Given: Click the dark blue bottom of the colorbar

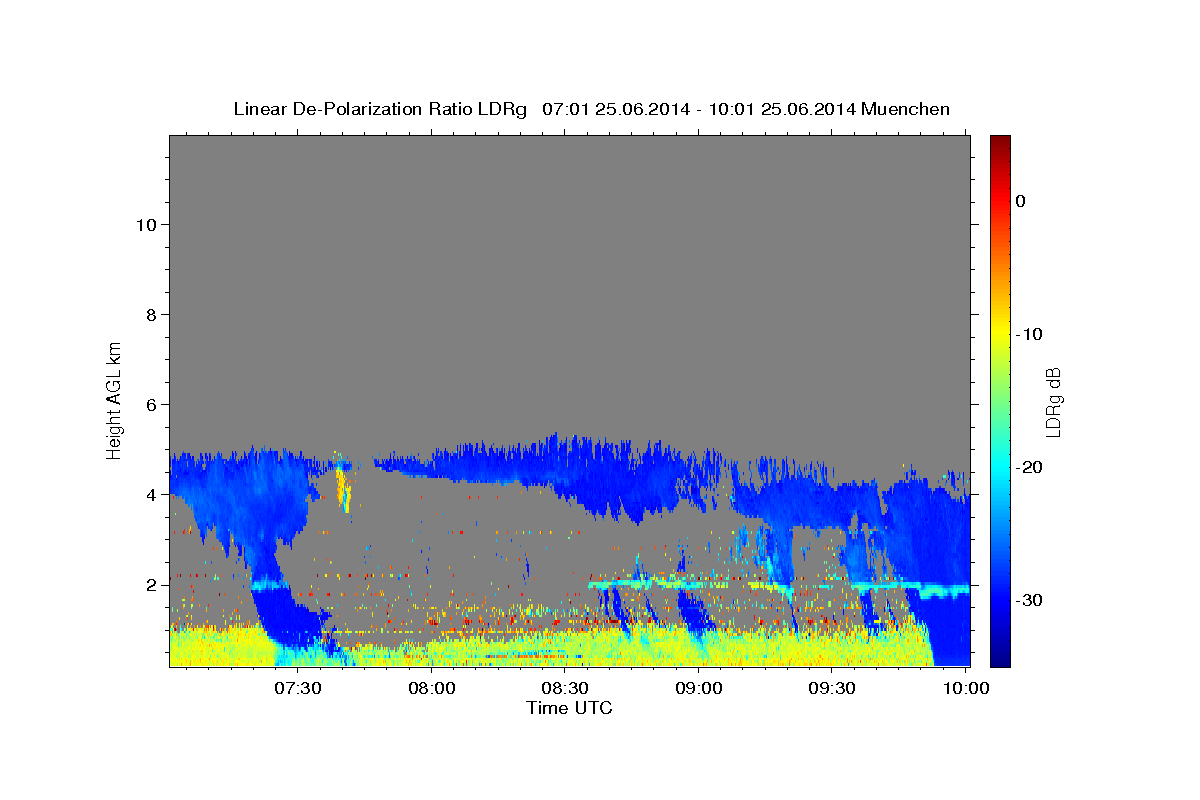Looking at the screenshot, I should click(1000, 659).
